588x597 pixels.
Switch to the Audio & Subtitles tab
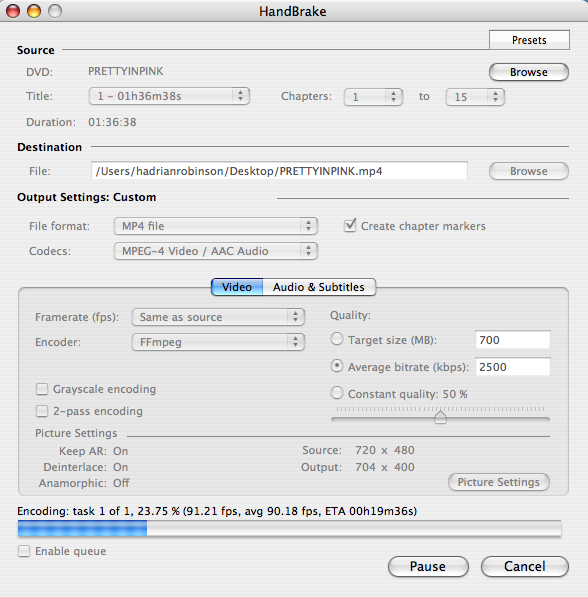coord(319,287)
